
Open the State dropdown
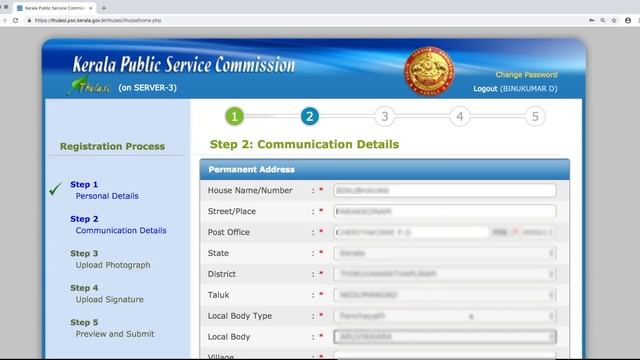click(444, 253)
